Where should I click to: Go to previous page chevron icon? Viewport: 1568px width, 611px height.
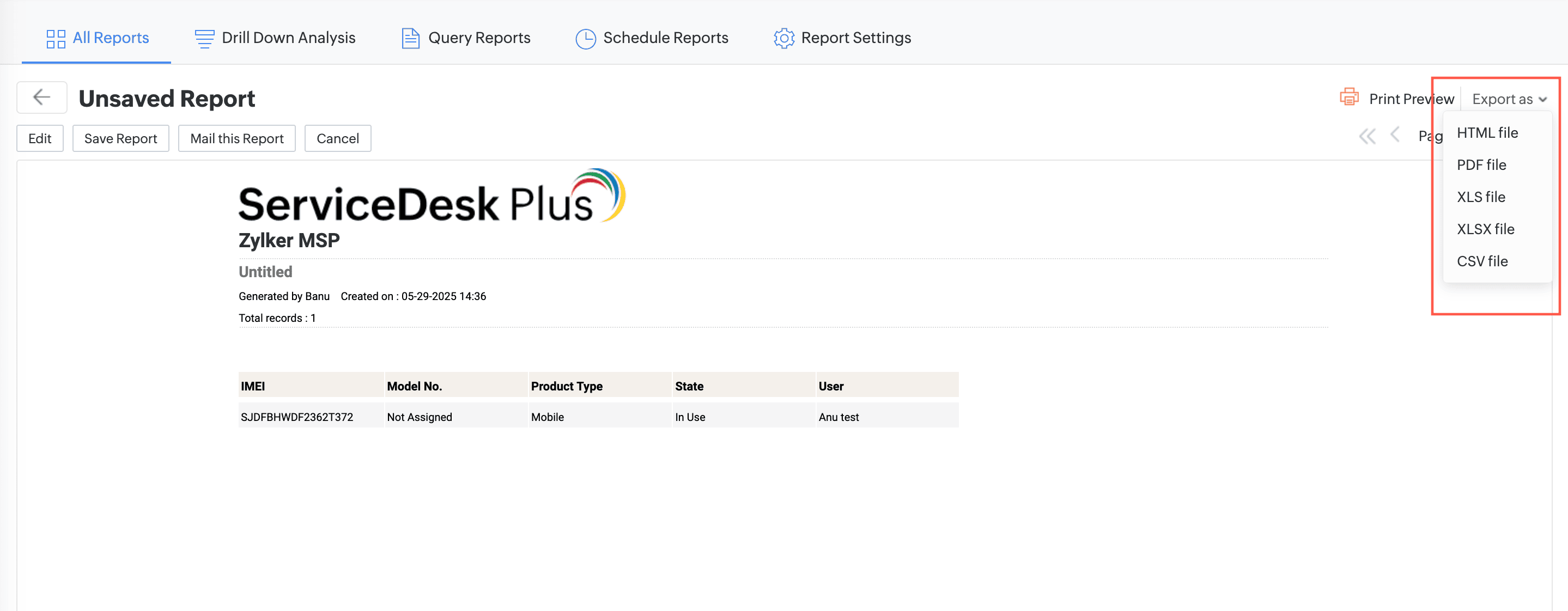(x=1395, y=135)
